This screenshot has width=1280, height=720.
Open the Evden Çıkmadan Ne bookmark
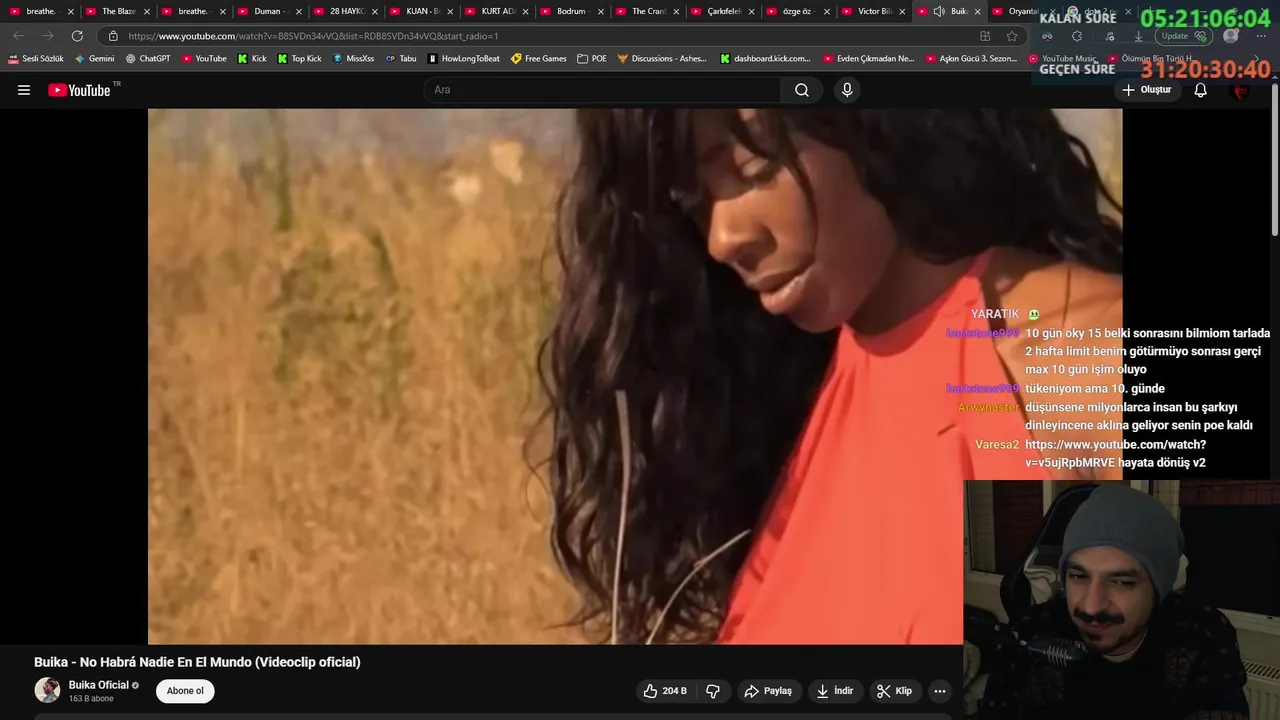pyautogui.click(x=869, y=59)
